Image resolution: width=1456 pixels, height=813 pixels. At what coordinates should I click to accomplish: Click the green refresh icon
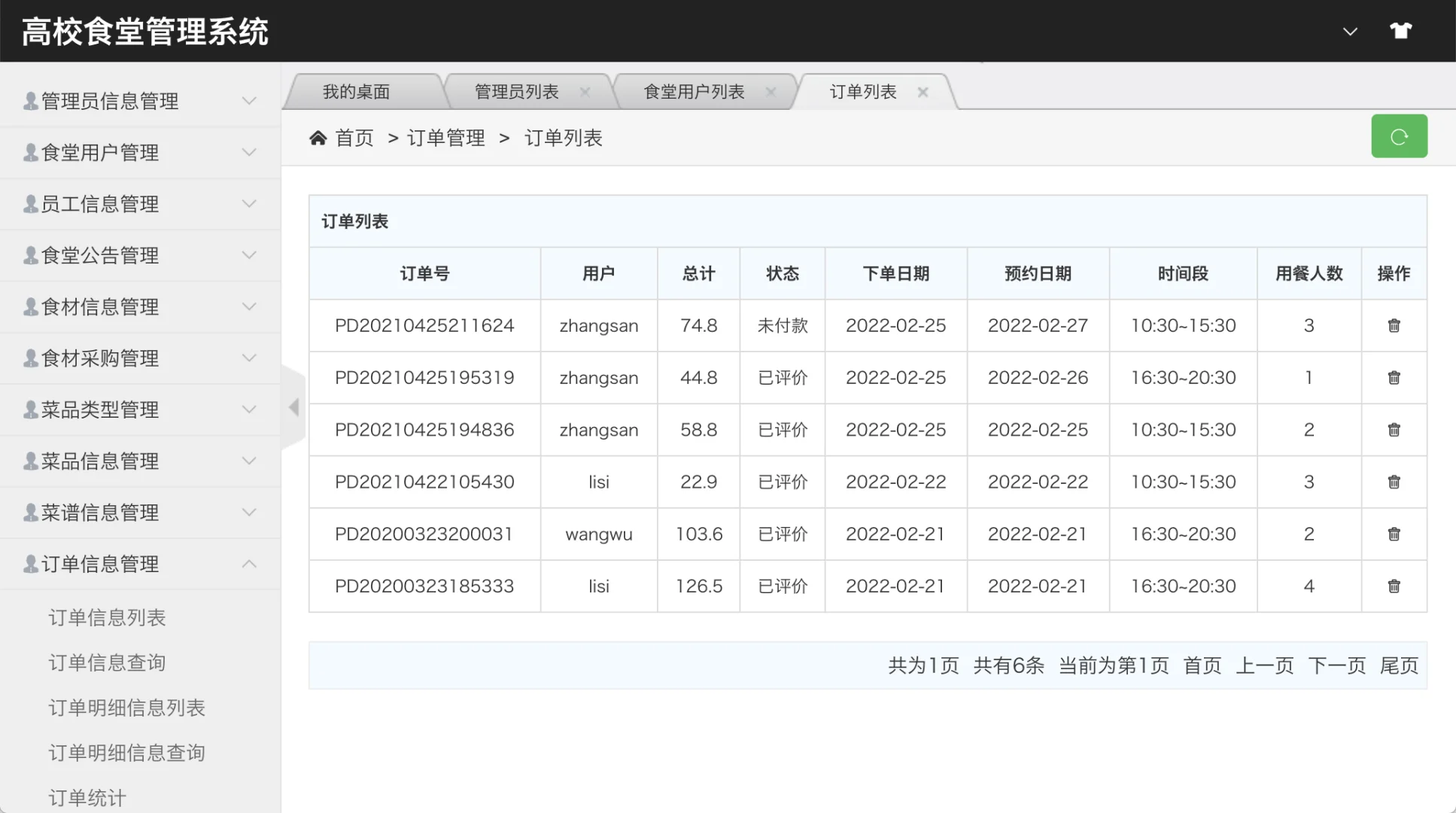[1399, 135]
